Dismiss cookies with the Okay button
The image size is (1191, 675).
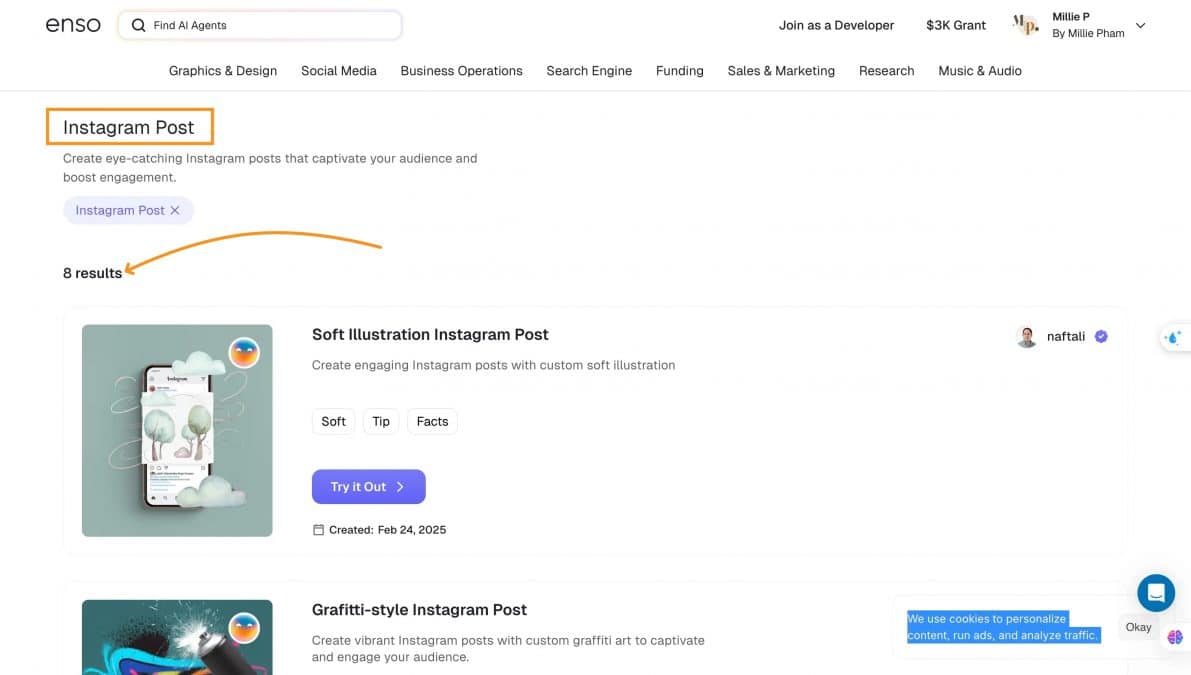(1138, 627)
